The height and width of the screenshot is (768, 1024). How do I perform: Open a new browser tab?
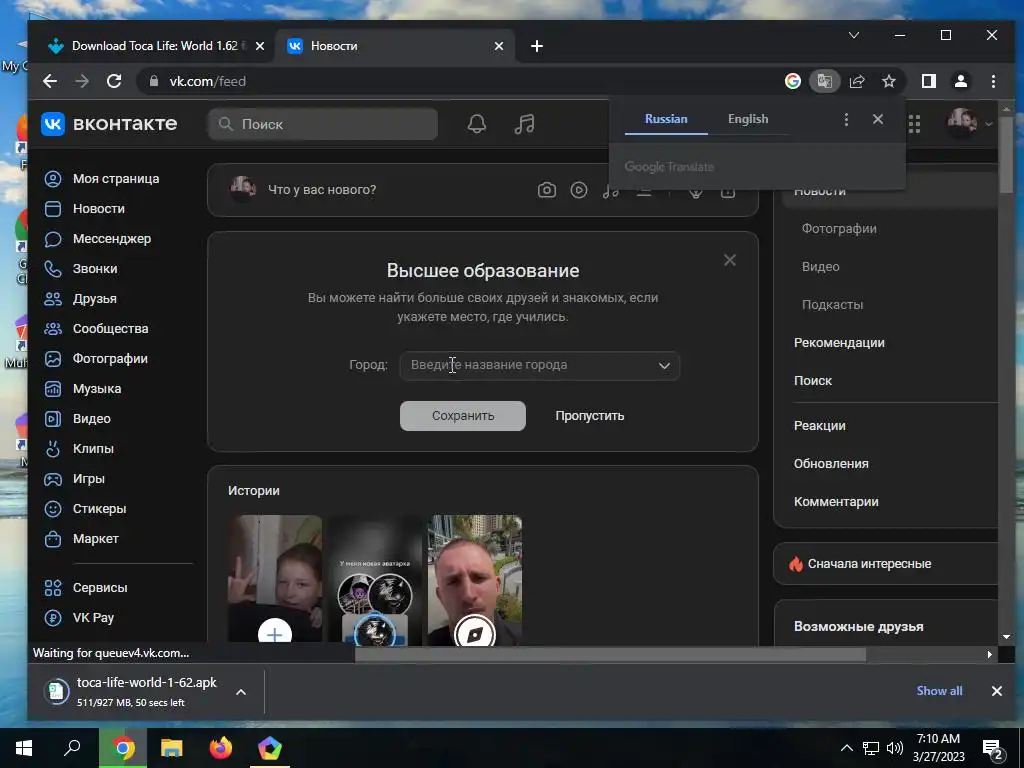tap(537, 46)
